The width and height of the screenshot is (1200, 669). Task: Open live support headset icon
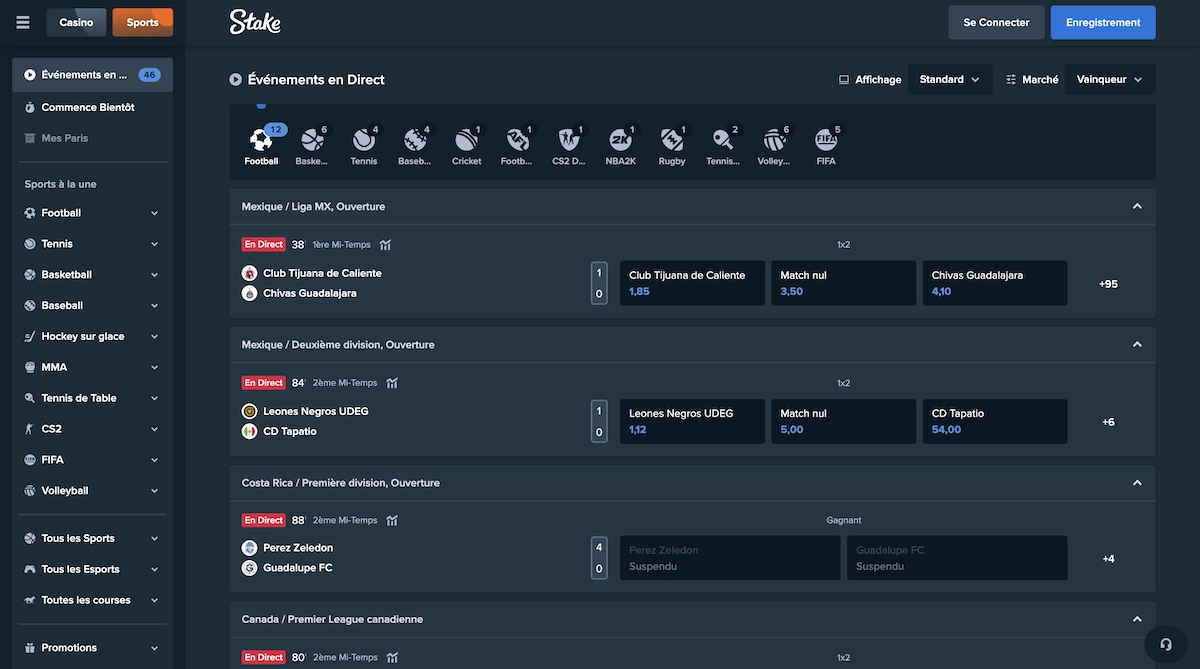pyautogui.click(x=1165, y=644)
